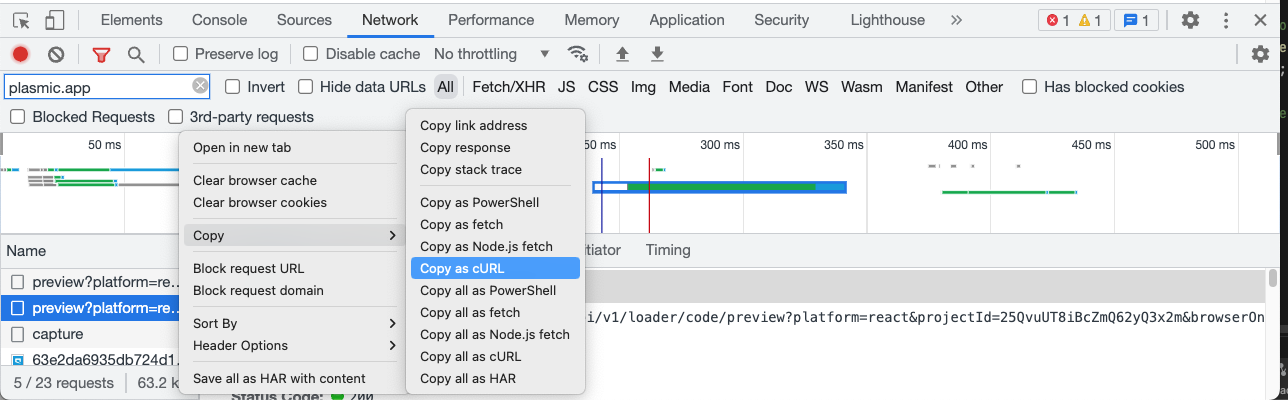Toggle the device toolbar icon
1288x400 pixels.
[x=55, y=20]
